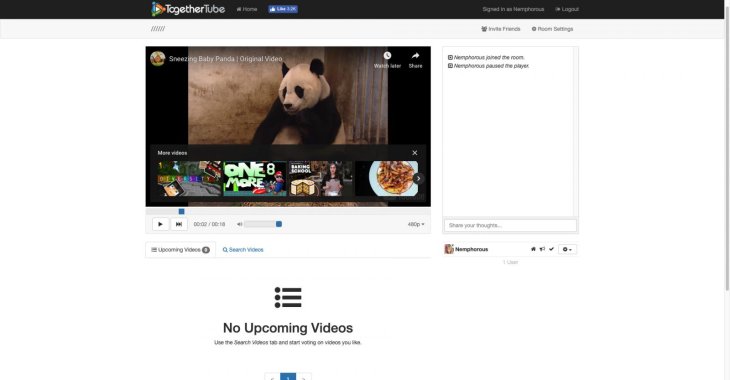Open Room Settings
Image resolution: width=730 pixels, height=380 pixels.
click(552, 29)
